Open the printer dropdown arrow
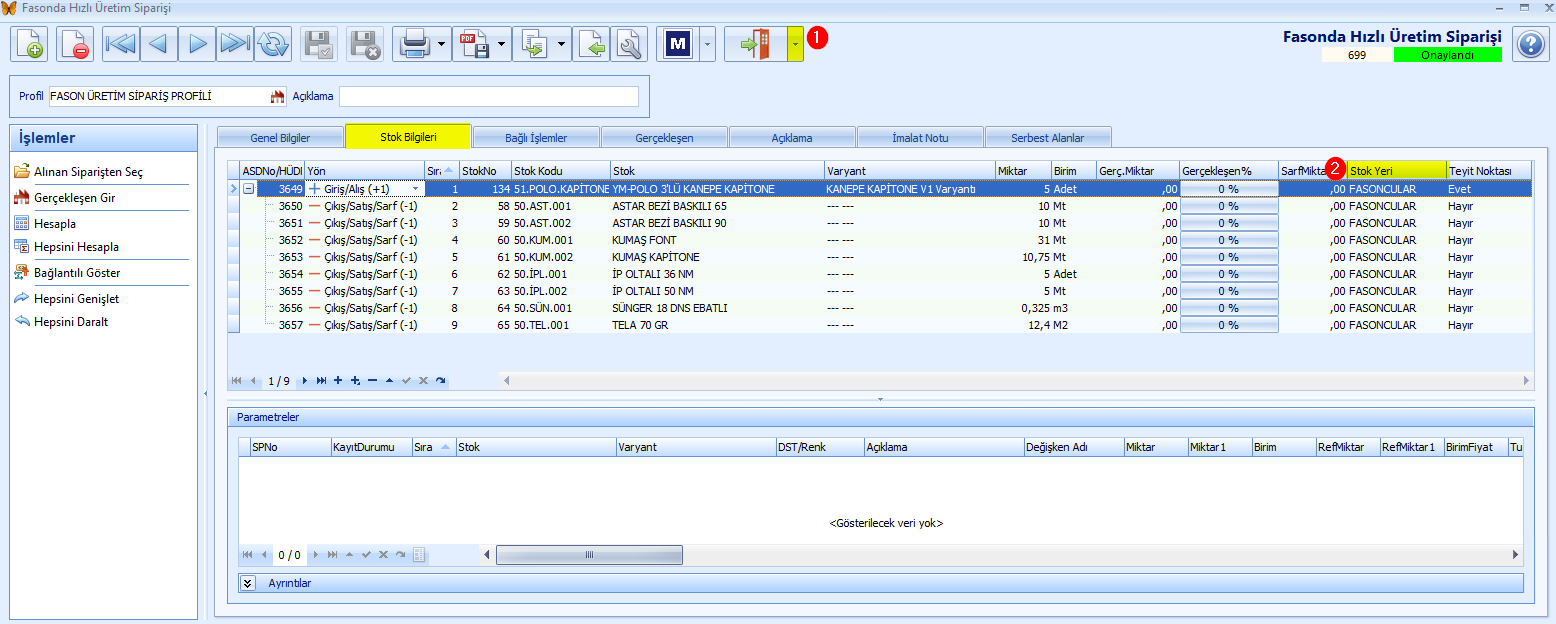 coord(442,44)
